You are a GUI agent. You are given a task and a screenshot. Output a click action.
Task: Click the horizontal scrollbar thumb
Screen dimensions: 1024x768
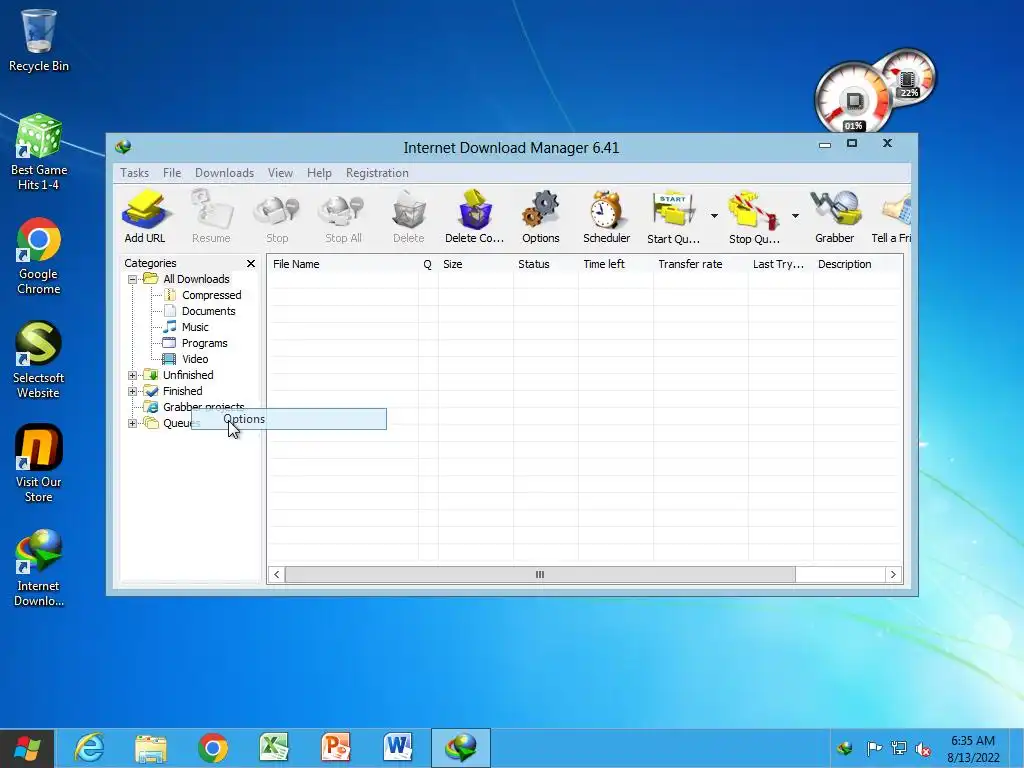click(540, 575)
